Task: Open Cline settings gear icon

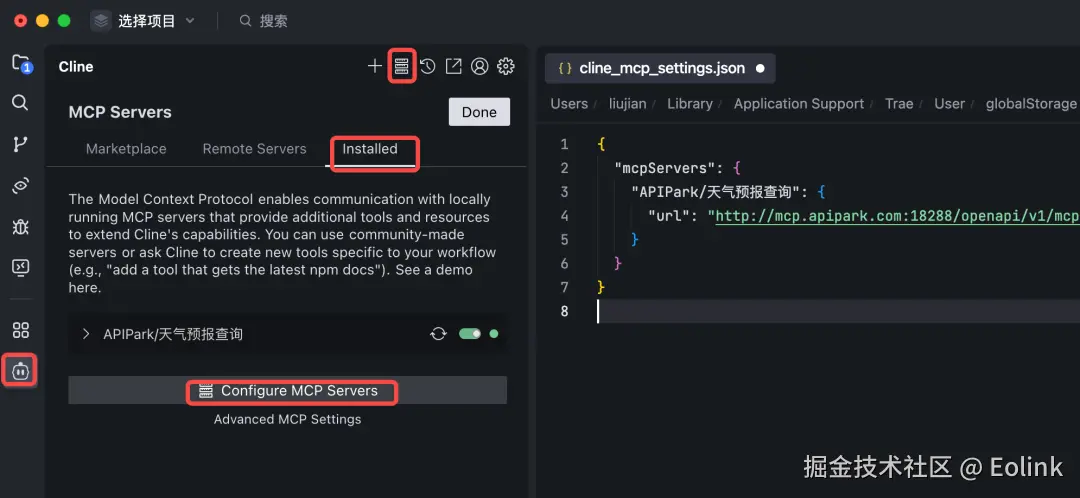Action: [x=506, y=66]
